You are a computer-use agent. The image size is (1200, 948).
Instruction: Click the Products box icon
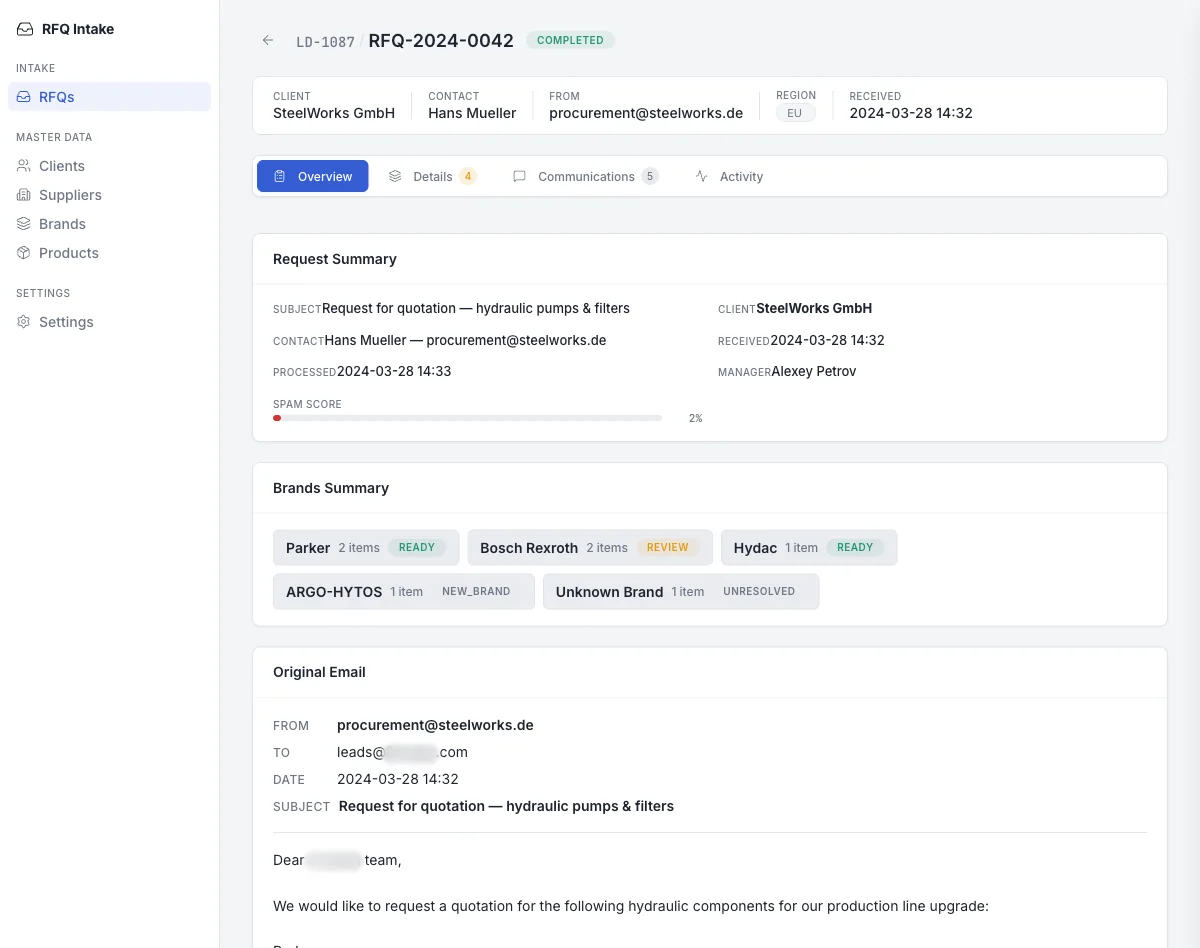24,253
